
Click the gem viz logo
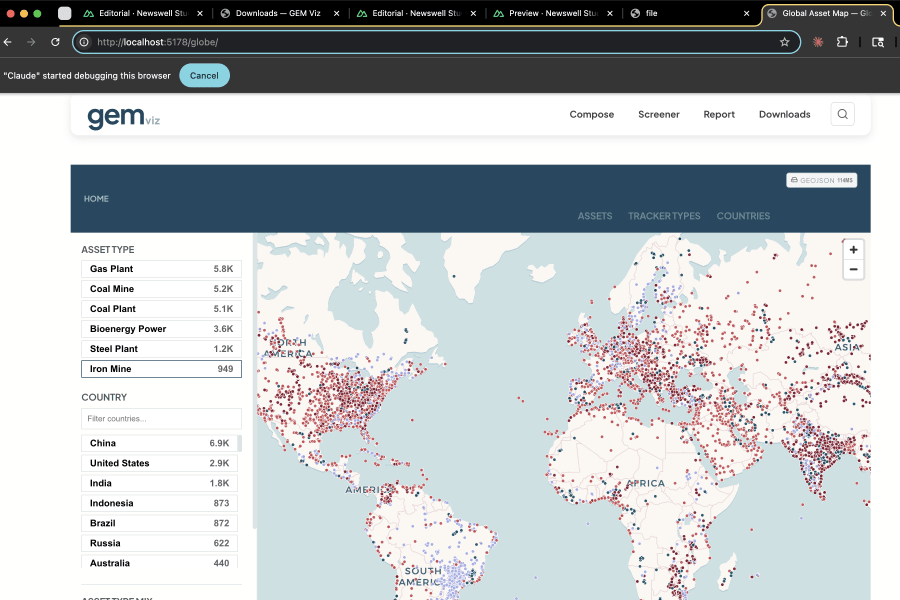[x=123, y=117]
